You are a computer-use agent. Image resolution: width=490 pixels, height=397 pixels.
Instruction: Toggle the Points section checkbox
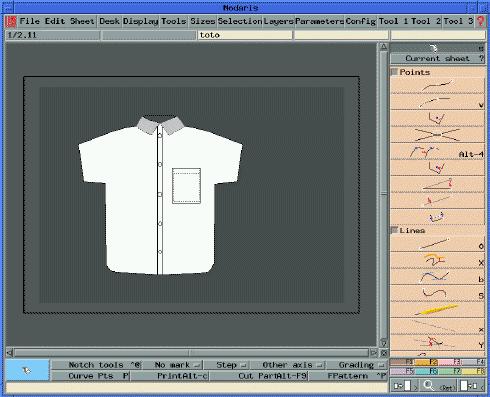[394, 72]
